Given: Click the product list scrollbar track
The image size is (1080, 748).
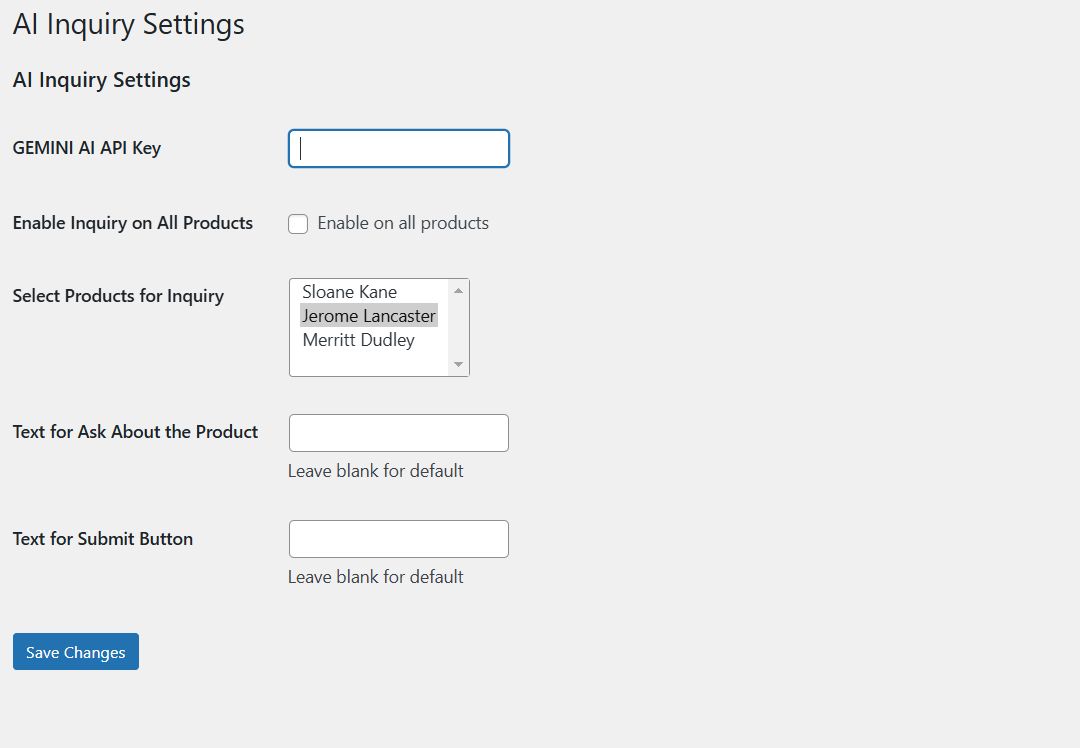Looking at the screenshot, I should [459, 328].
